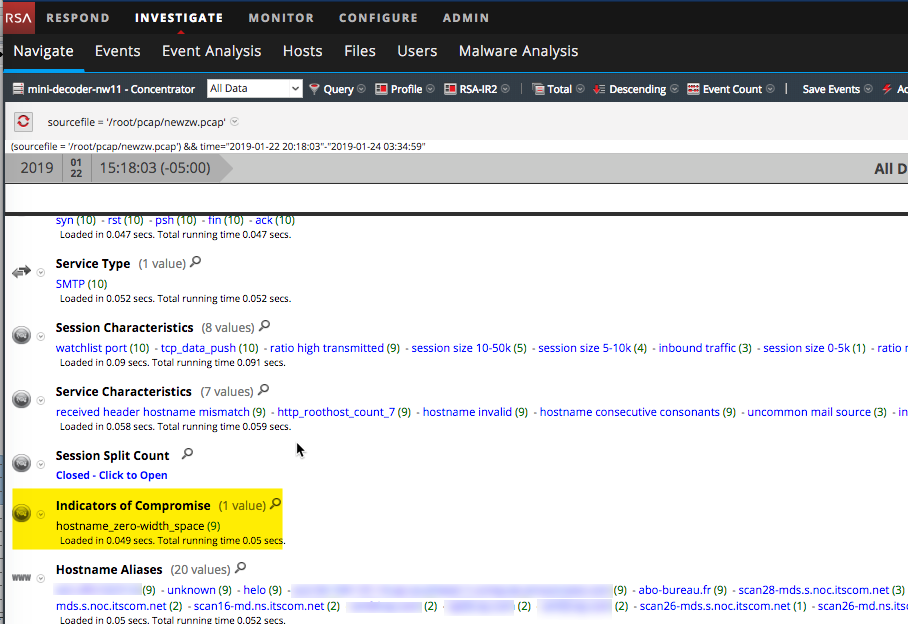Click the hostname_zero-width_space value link
Screen dimensions: 908x624
coord(130,525)
